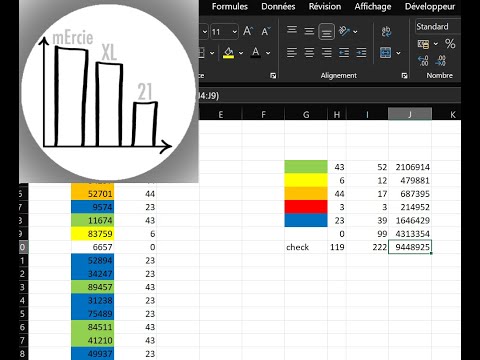Decrease the cell indent
The height and width of the screenshot is (360, 480).
[344, 52]
